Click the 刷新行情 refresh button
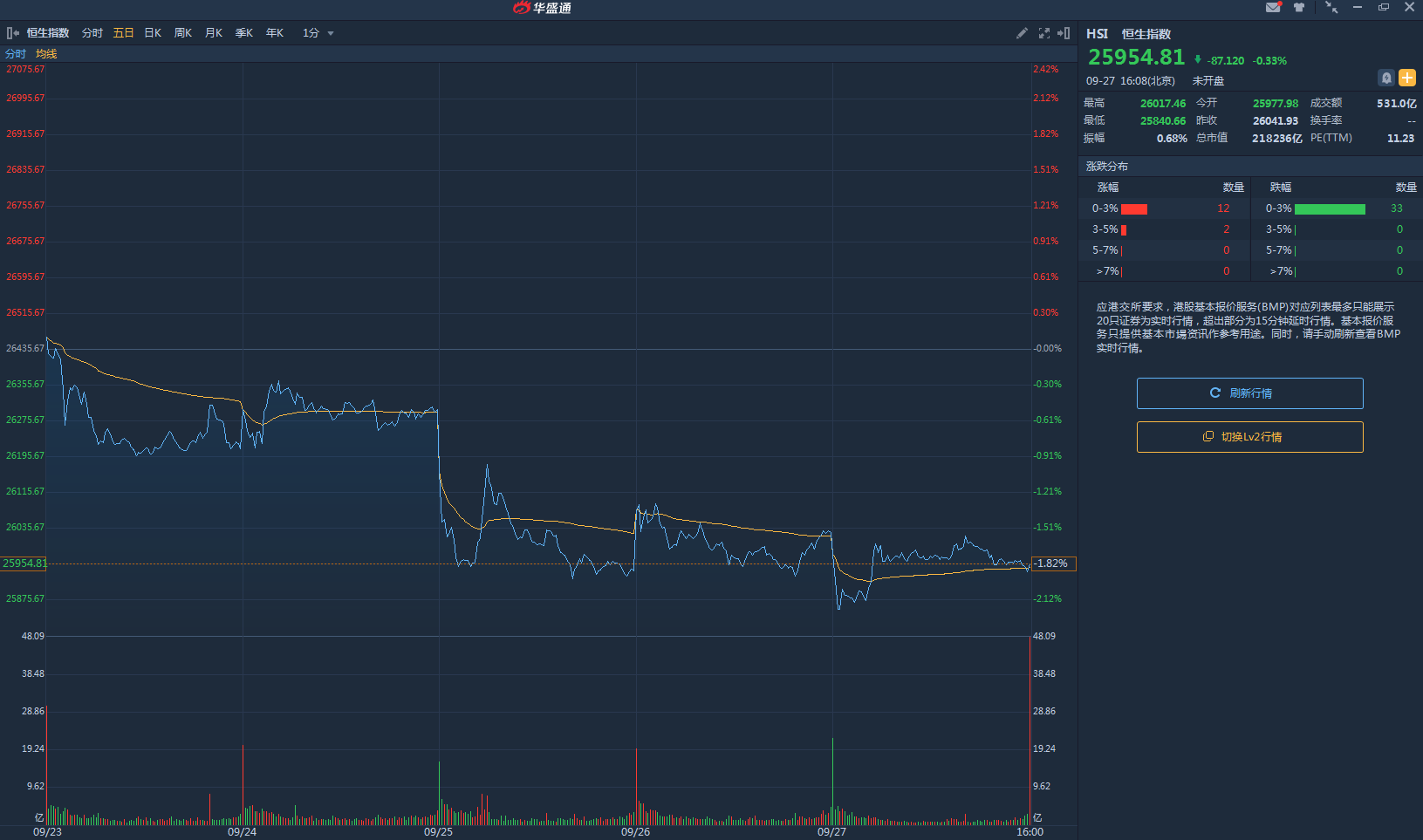 click(1249, 393)
